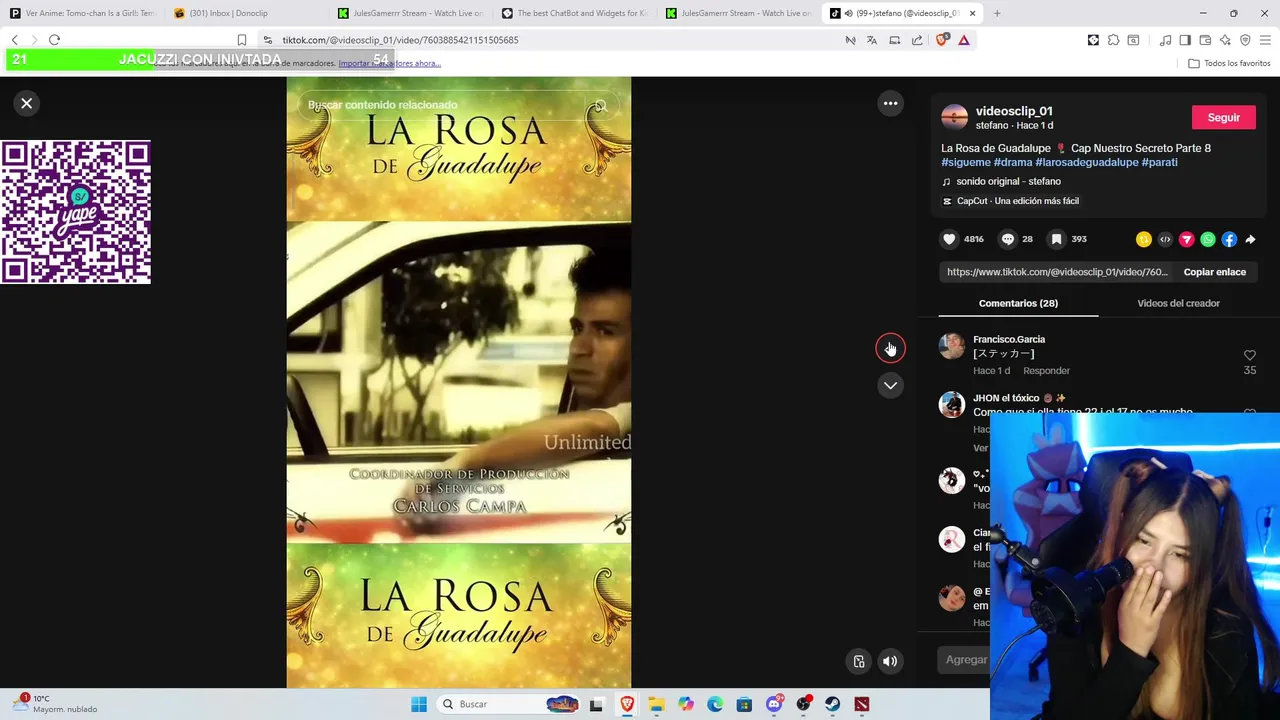Screen dimensions: 1280x720
Task: Repost the video with yellow repost icon
Action: pos(1144,239)
